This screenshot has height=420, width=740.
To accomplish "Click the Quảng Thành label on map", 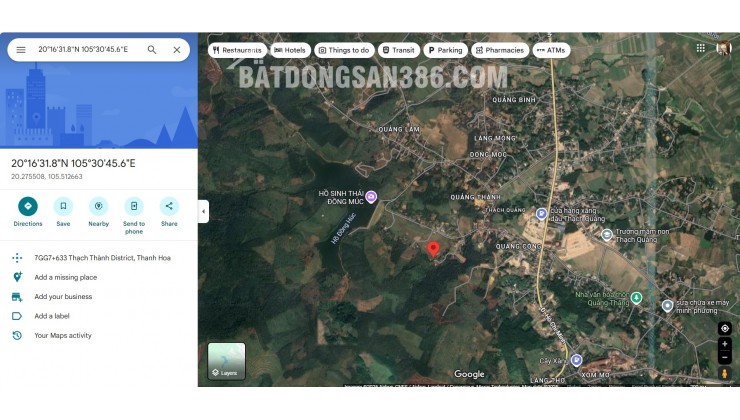I will pos(475,197).
